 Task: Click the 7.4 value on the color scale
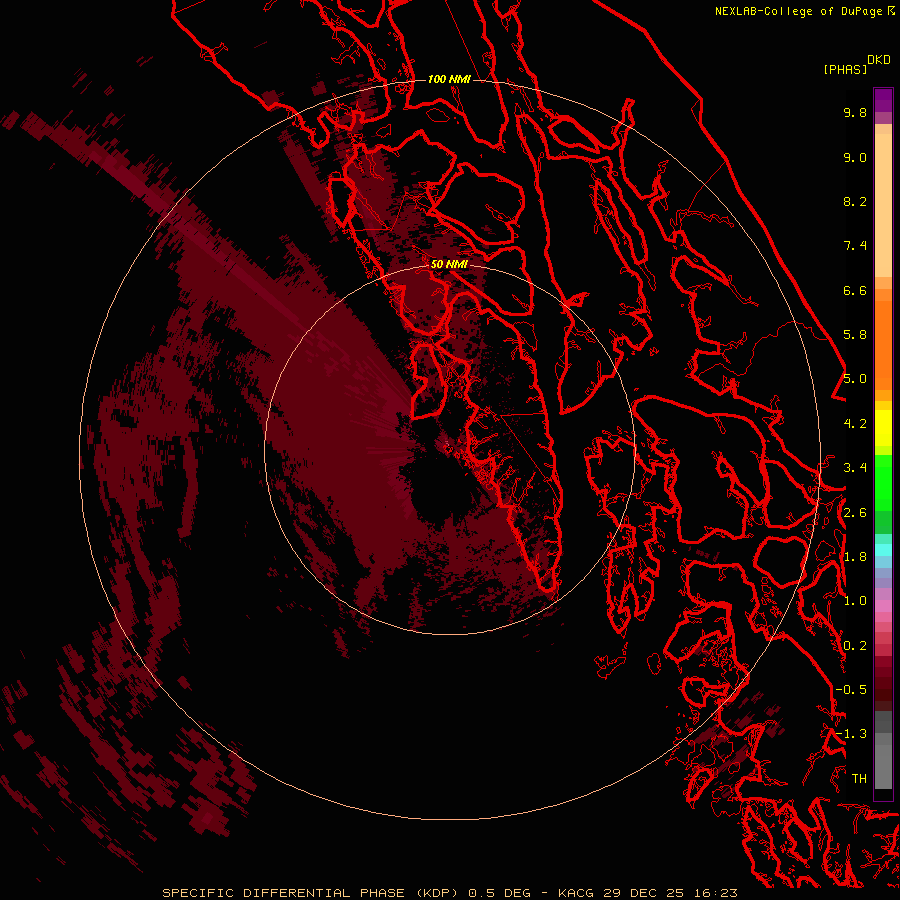855,246
